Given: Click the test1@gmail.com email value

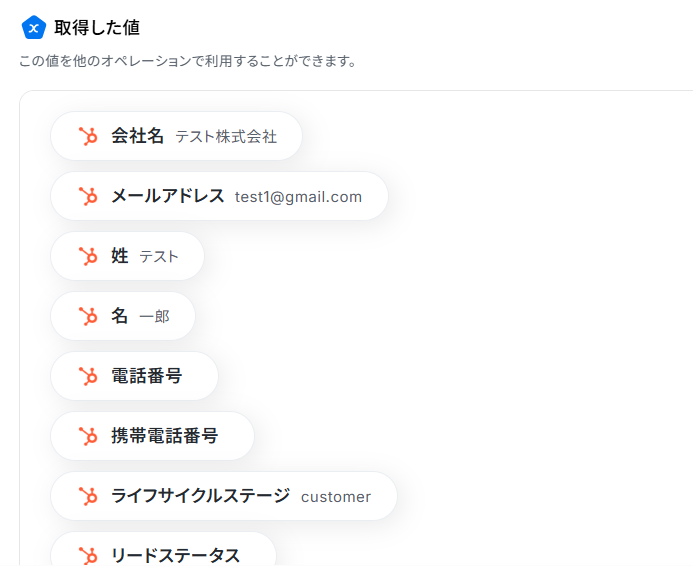Looking at the screenshot, I should click(x=298, y=197).
